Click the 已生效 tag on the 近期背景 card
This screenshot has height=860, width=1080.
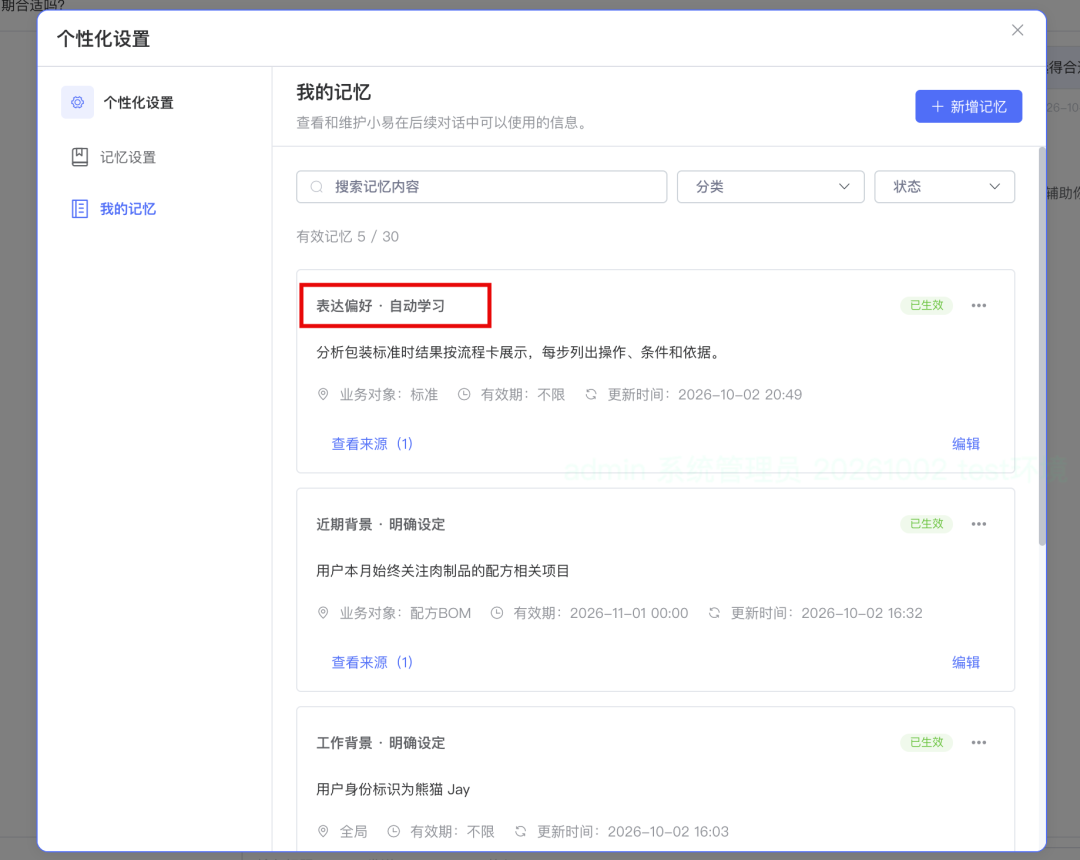click(926, 524)
